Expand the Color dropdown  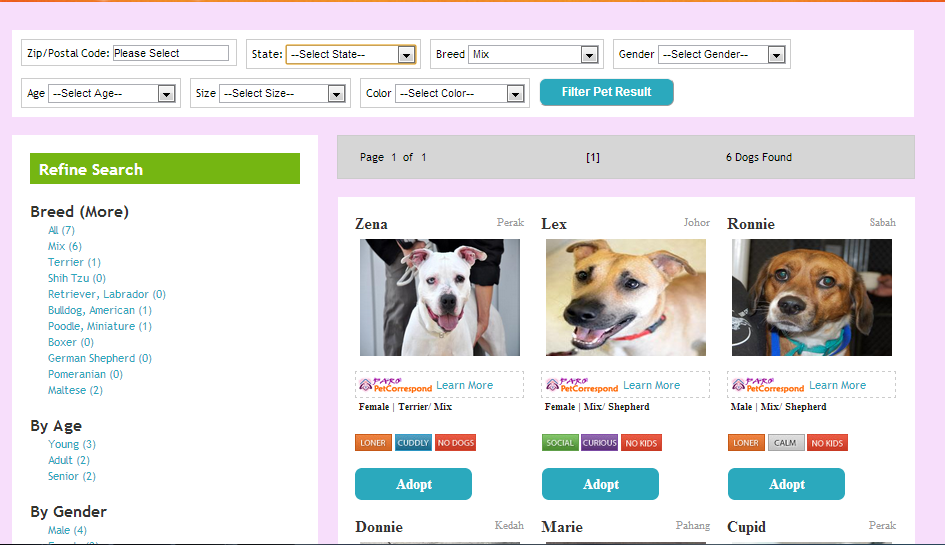459,93
